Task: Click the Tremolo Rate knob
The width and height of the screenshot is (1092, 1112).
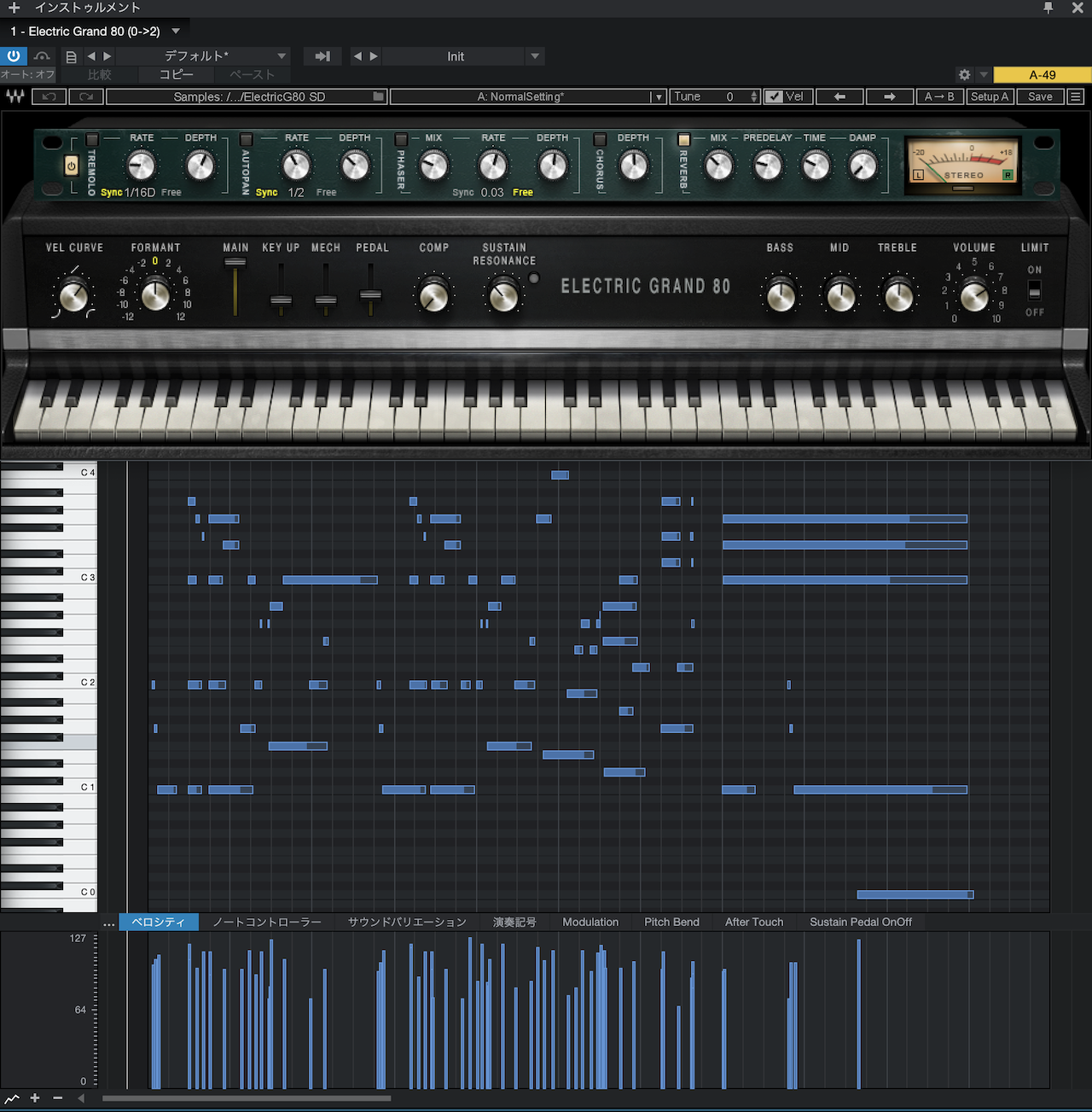Action: 141,166
